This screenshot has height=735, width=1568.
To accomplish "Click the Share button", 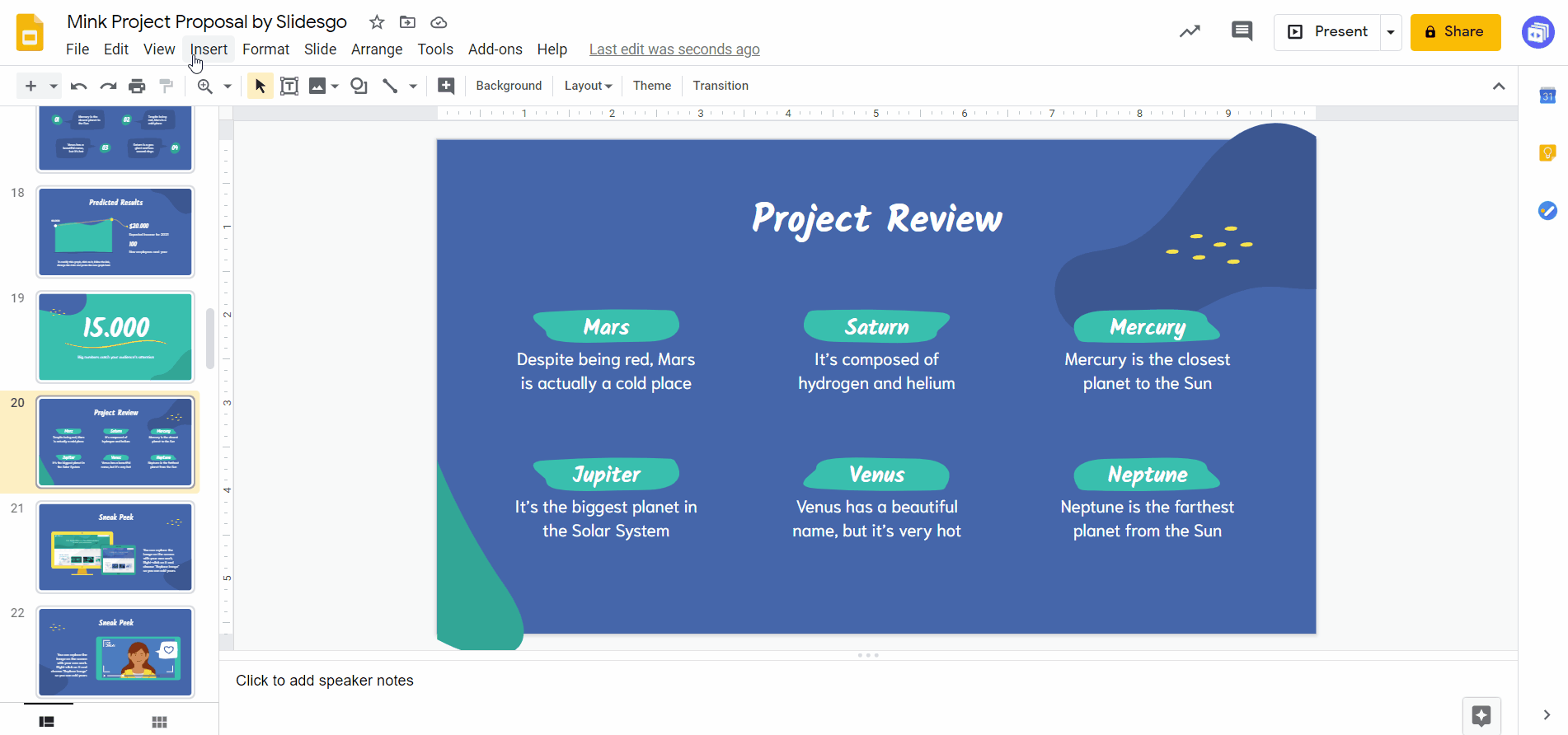I will 1455,32.
